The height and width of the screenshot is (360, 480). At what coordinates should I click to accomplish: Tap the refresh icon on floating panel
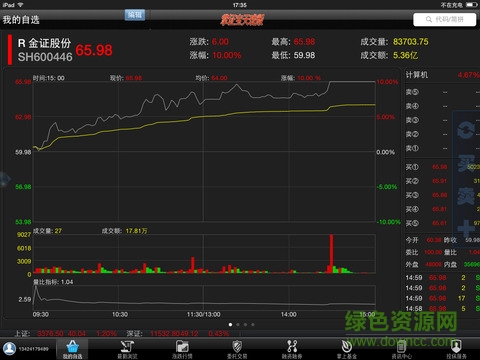click(466, 130)
